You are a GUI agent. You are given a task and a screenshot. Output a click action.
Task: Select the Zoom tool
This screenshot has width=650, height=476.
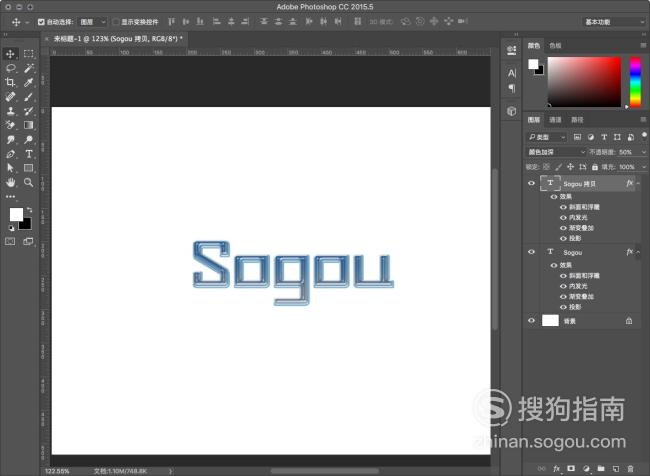pyautogui.click(x=29, y=182)
